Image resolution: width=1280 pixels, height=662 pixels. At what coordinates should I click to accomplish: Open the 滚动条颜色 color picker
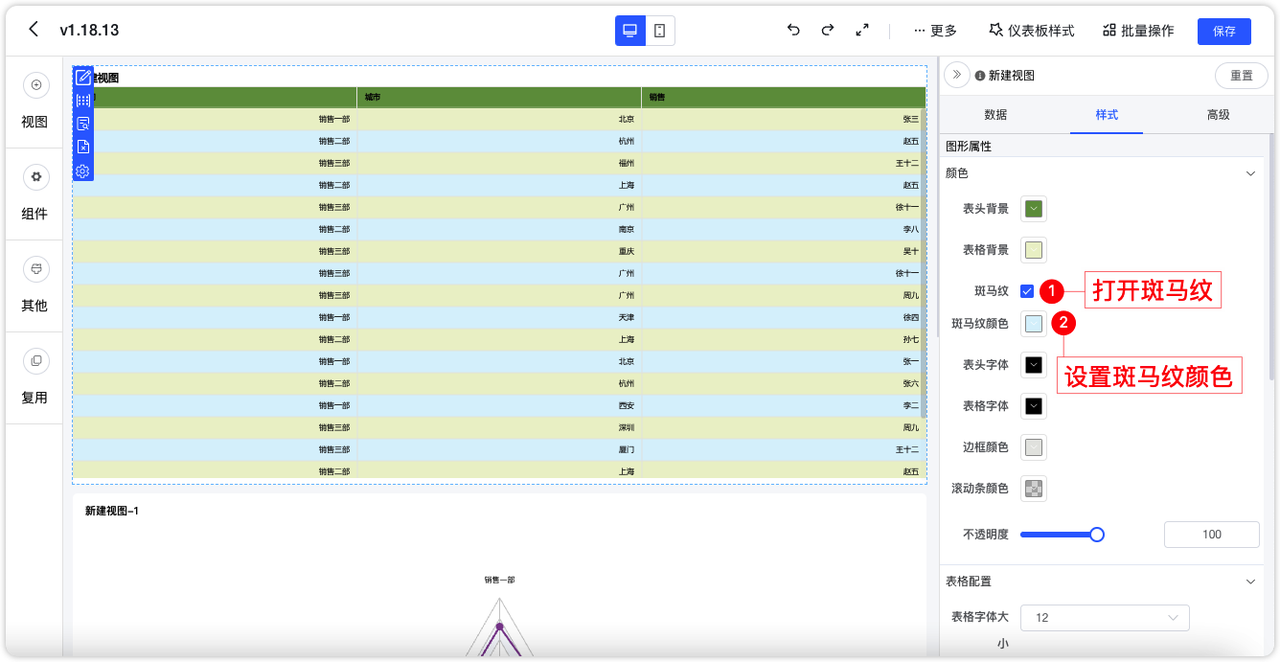point(1034,489)
